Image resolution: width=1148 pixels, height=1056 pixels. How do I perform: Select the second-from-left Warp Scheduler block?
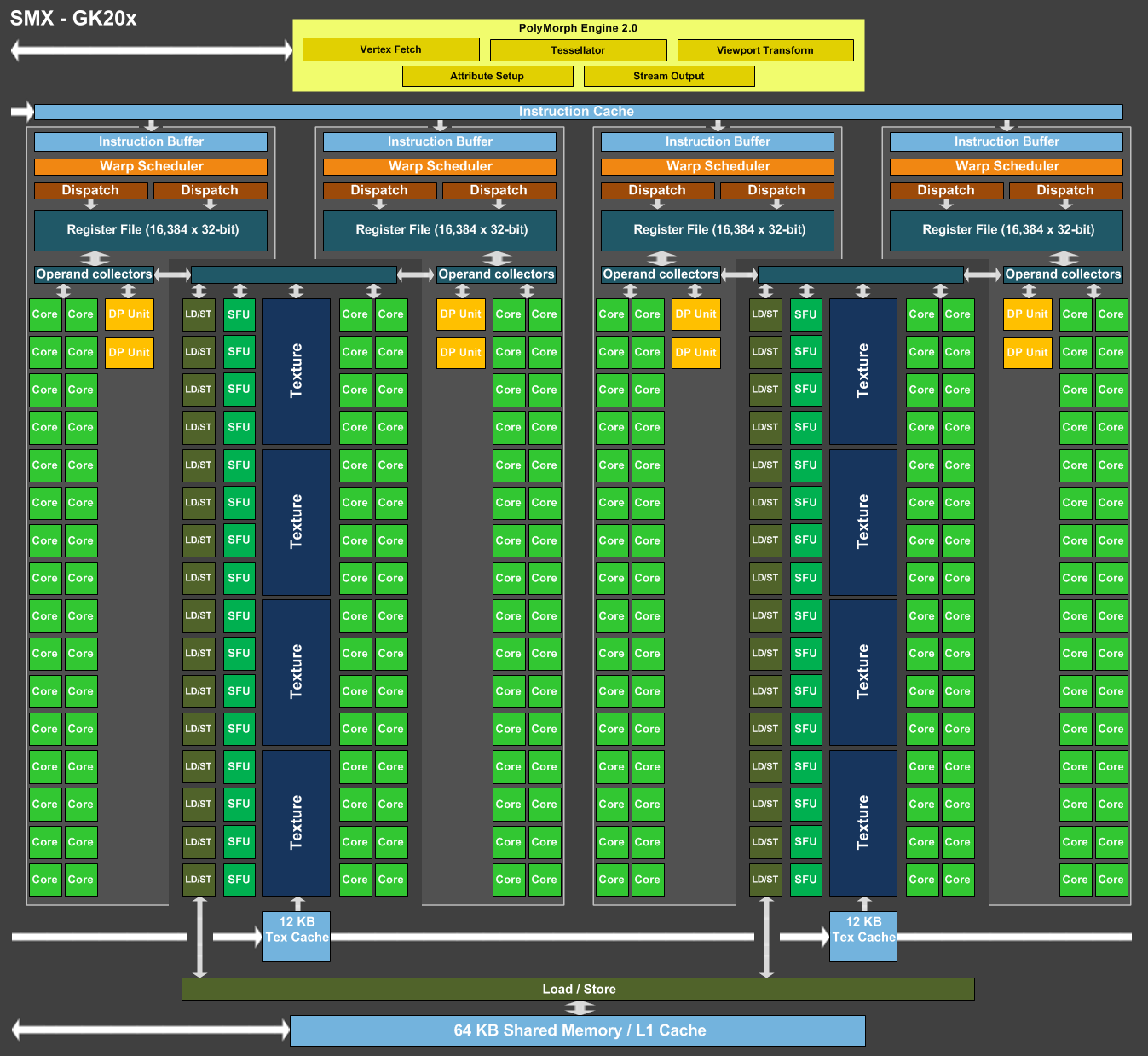point(440,167)
